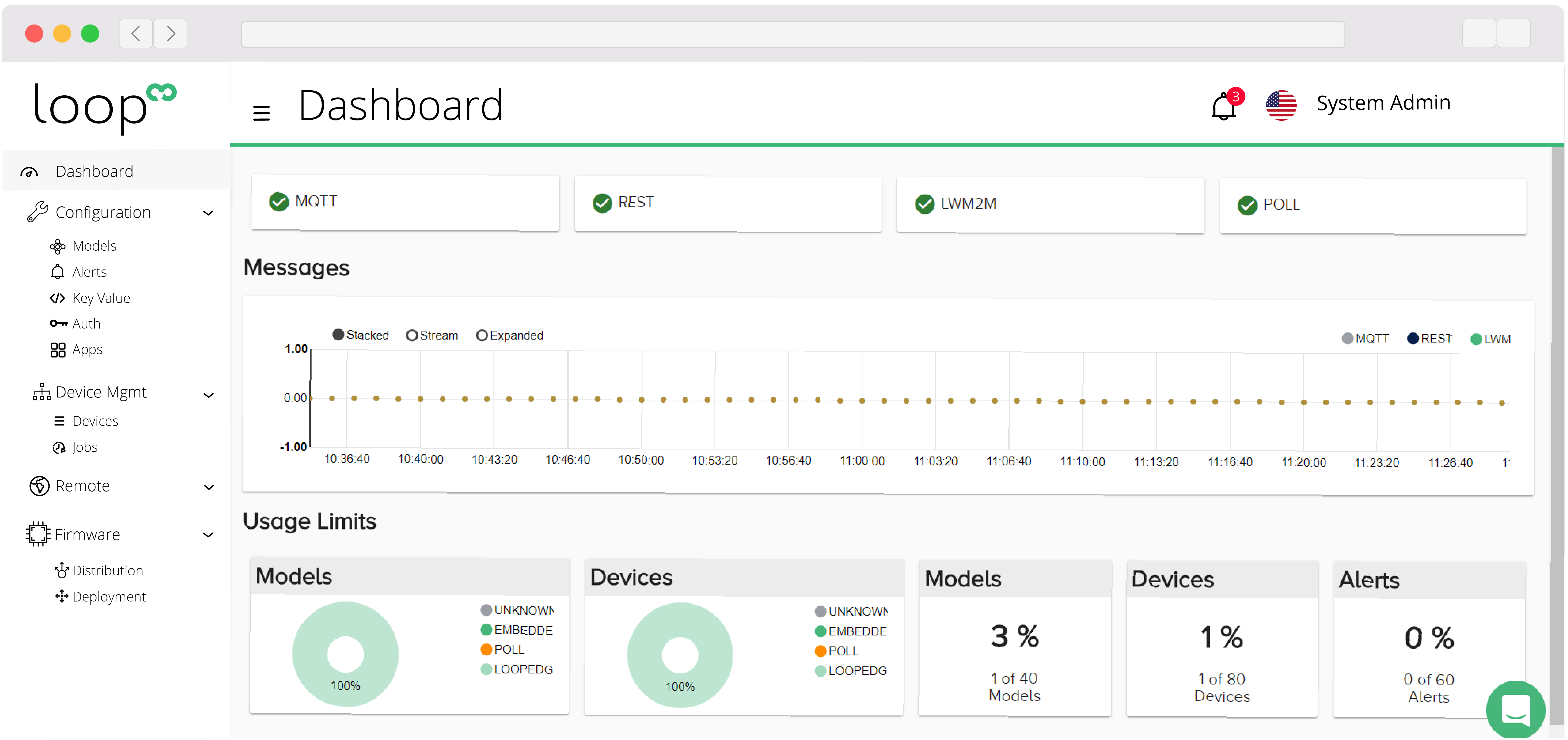Open Alerts under Configuration

click(89, 272)
